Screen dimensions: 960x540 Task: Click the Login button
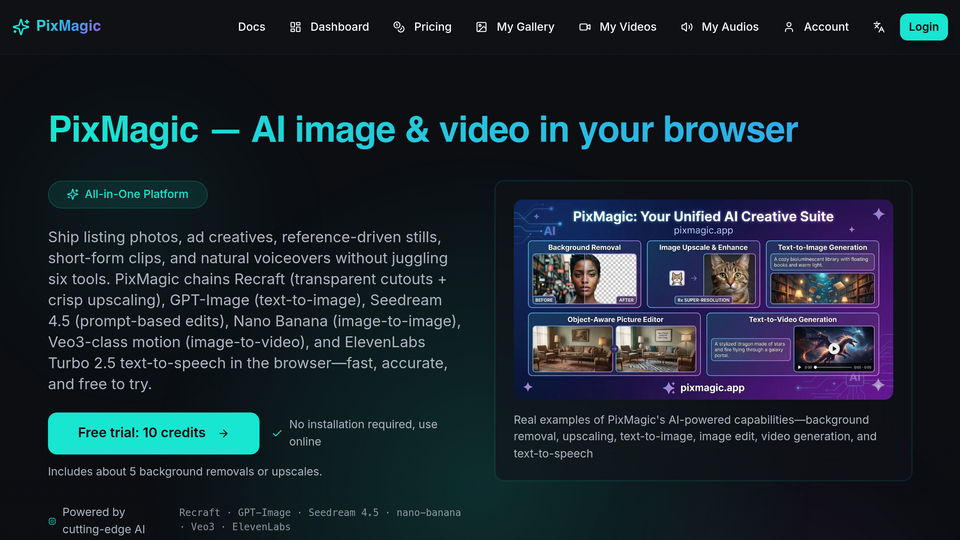[x=923, y=27]
